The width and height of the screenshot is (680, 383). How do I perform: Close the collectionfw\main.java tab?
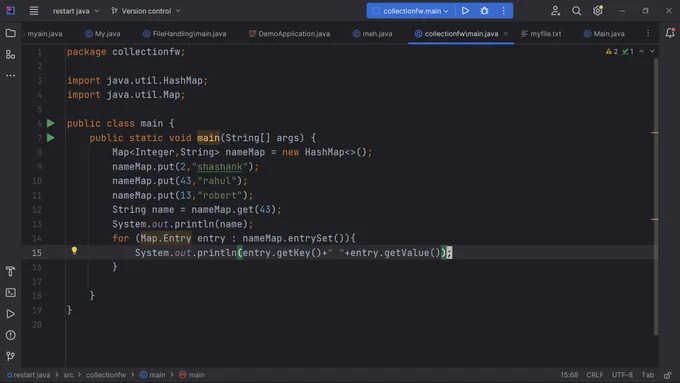(x=506, y=33)
